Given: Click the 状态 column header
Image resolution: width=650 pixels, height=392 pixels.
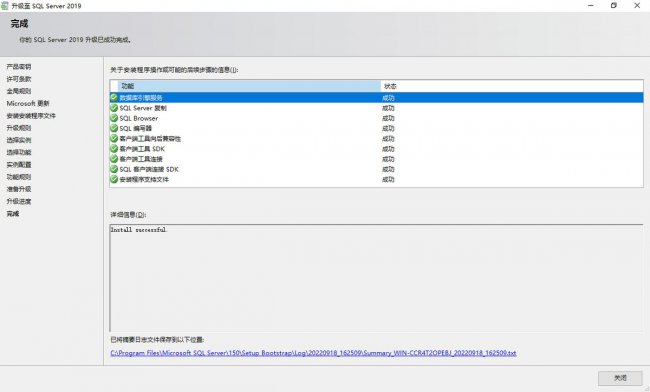Looking at the screenshot, I should [x=512, y=86].
